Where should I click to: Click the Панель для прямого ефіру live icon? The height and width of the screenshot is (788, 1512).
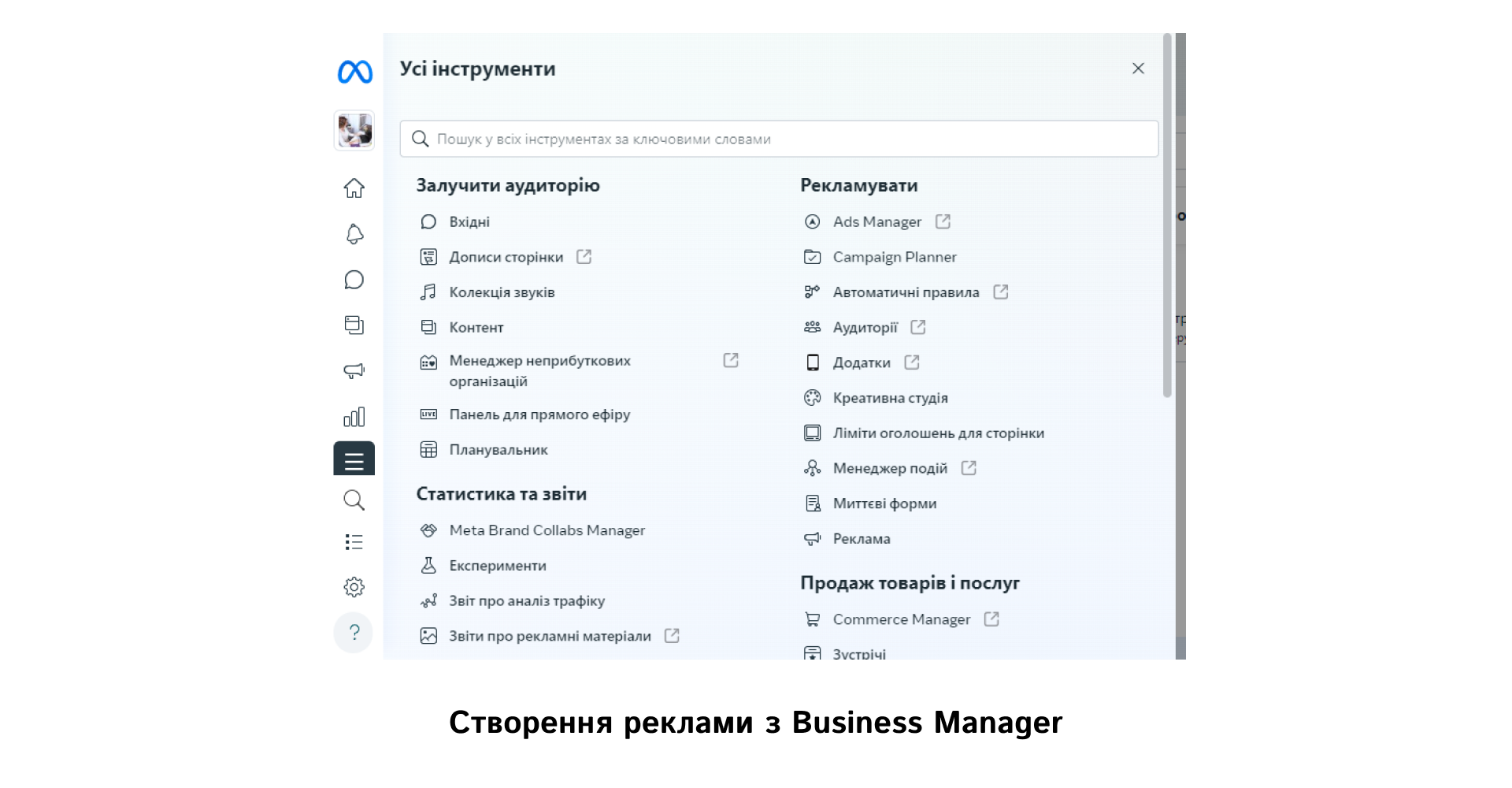tap(428, 414)
